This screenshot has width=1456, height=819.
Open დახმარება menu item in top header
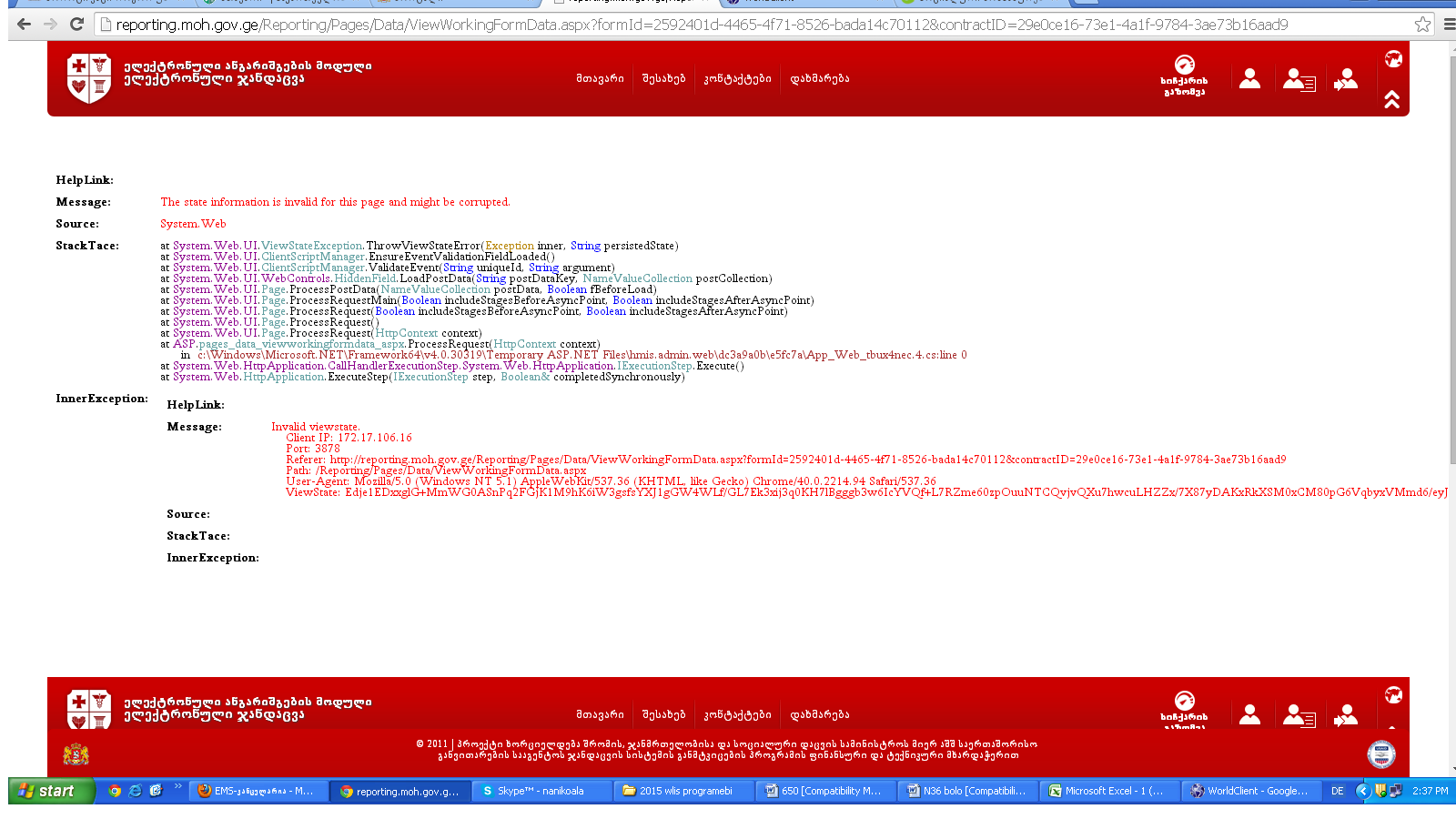819,78
